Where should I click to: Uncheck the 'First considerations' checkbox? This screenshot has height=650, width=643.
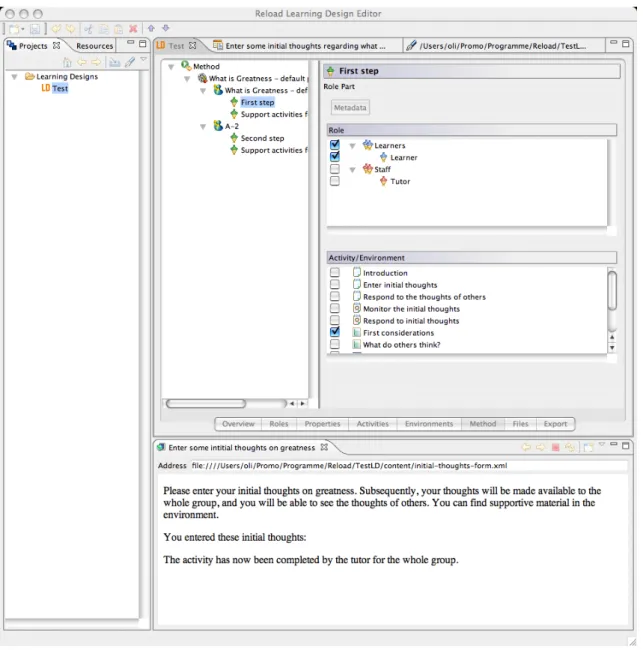(x=335, y=332)
